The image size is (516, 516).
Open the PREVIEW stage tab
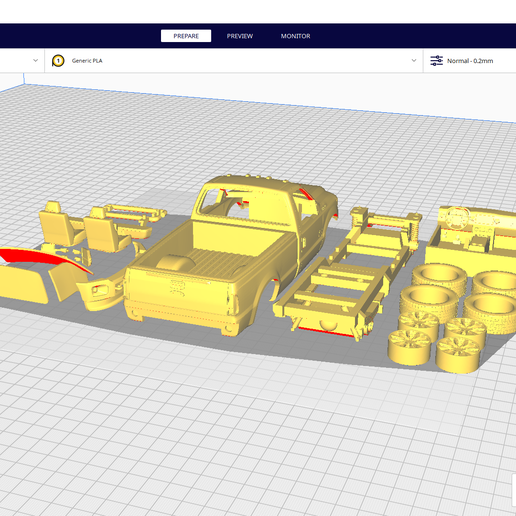coord(240,36)
